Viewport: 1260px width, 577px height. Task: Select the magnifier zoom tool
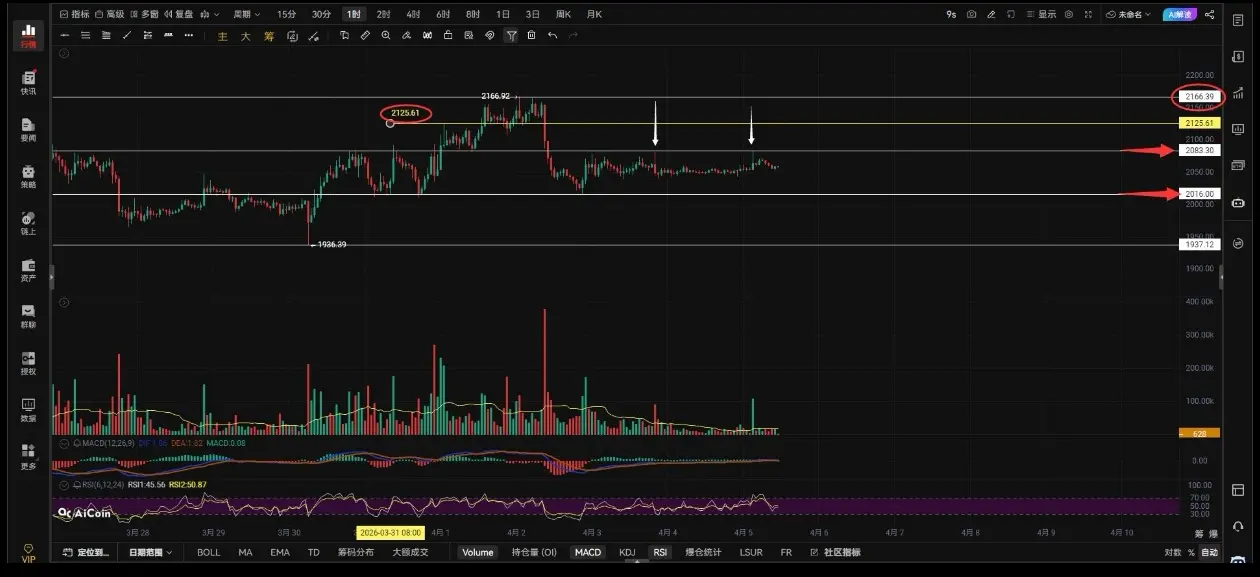pyautogui.click(x=386, y=35)
